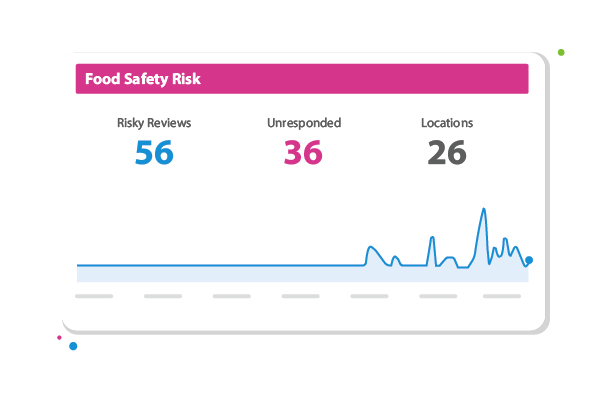Viewport: 601px width, 400px height.
Task: Click the blue endpoint dot on chart line
Action: (528, 260)
